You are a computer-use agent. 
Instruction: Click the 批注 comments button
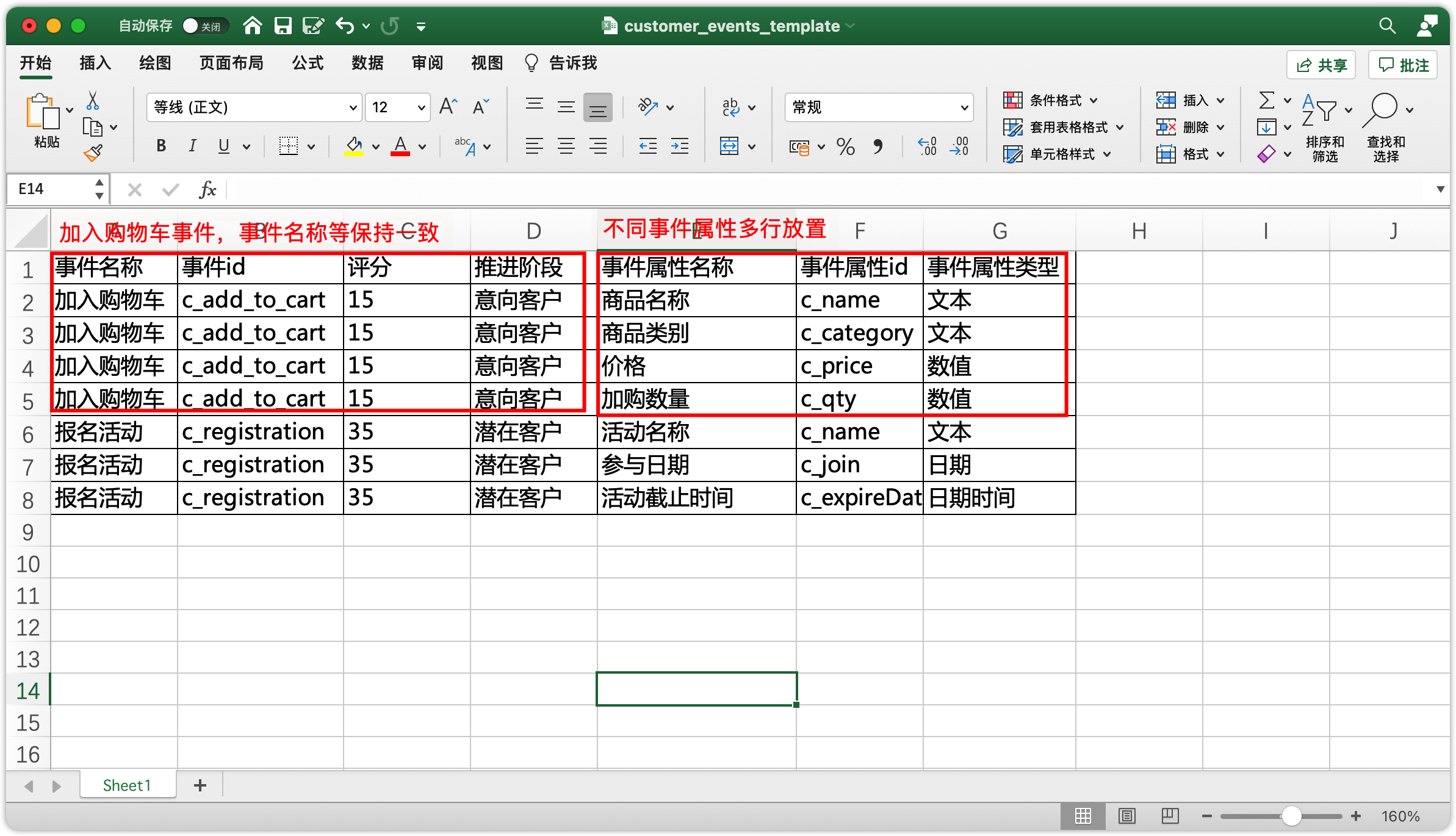point(1403,65)
